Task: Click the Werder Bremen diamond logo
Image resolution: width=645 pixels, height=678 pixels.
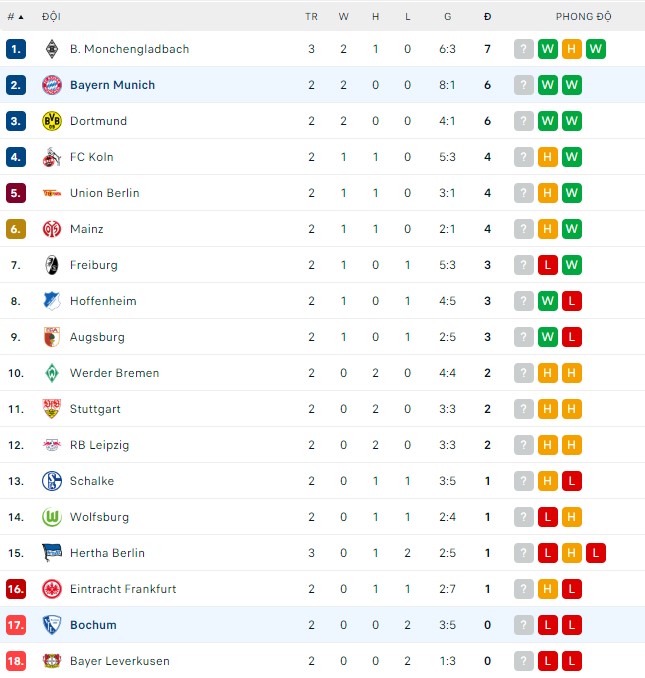Action: coord(52,373)
